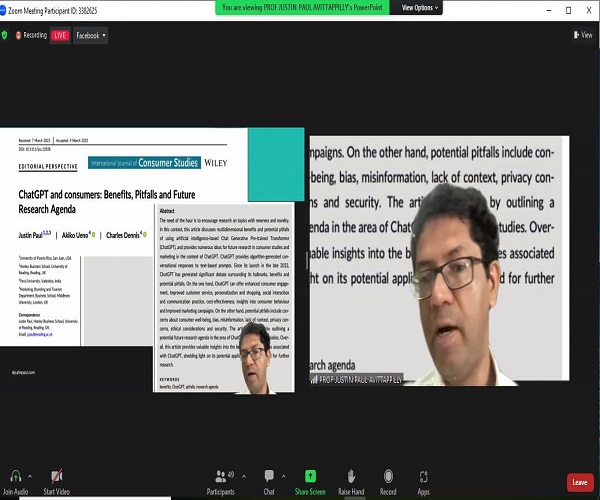The width and height of the screenshot is (600, 500).
Task: Maximize the Zoom window
Action: 569,10
